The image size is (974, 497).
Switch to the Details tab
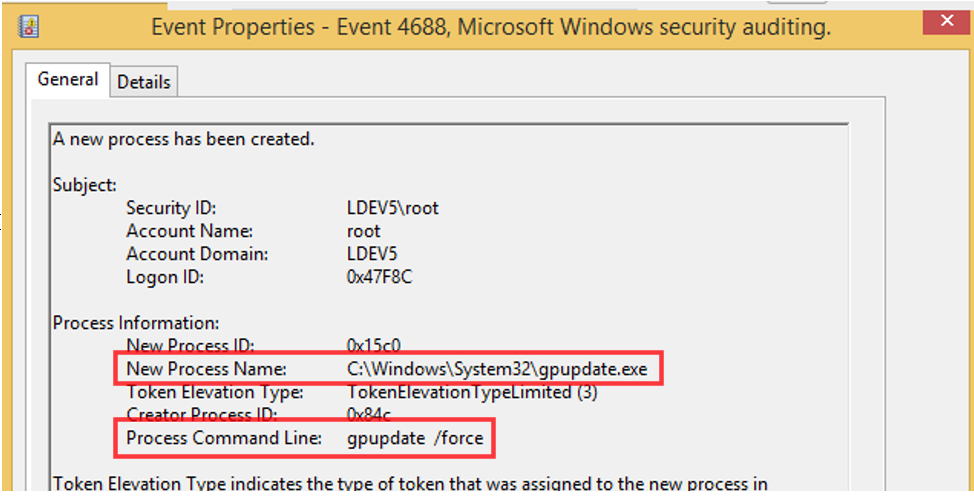coord(144,83)
